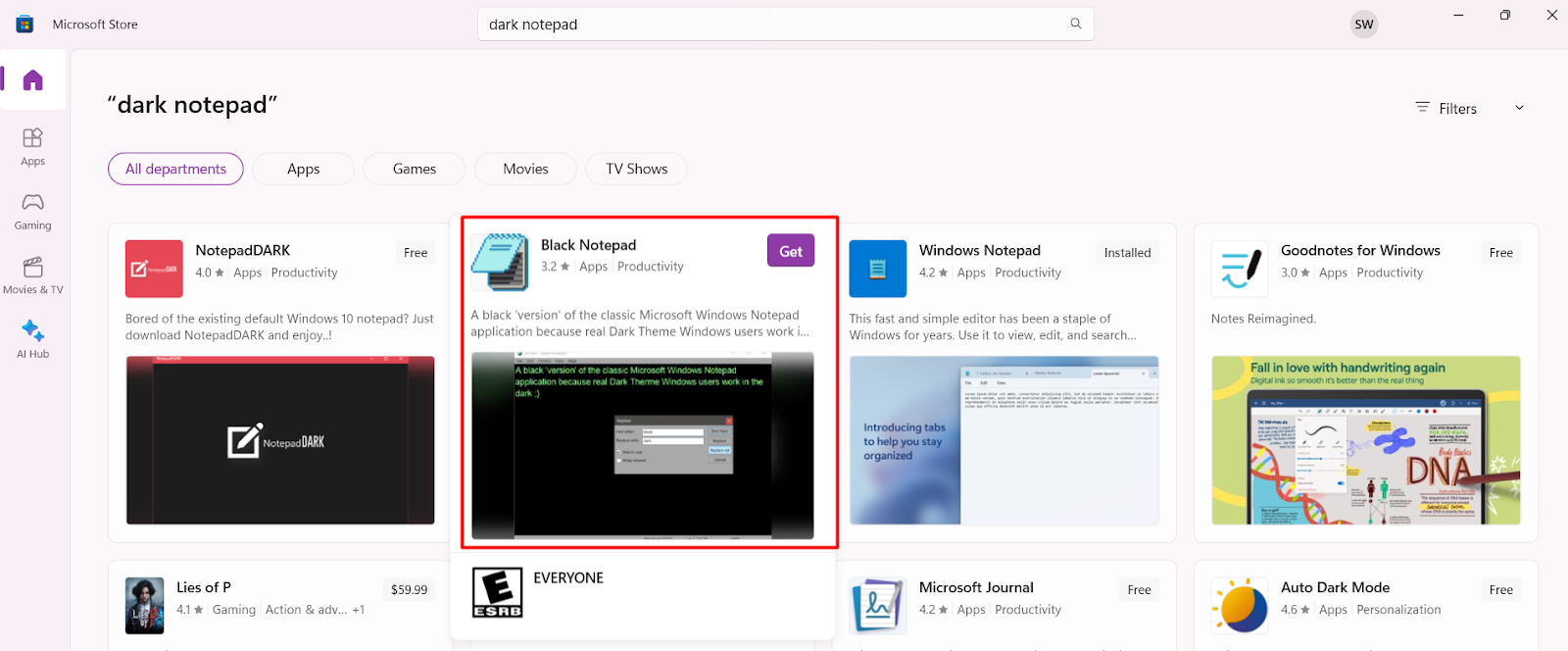Open the NotepadDARK screenshot thumbnail
Image resolution: width=1568 pixels, height=651 pixels.
tap(280, 440)
